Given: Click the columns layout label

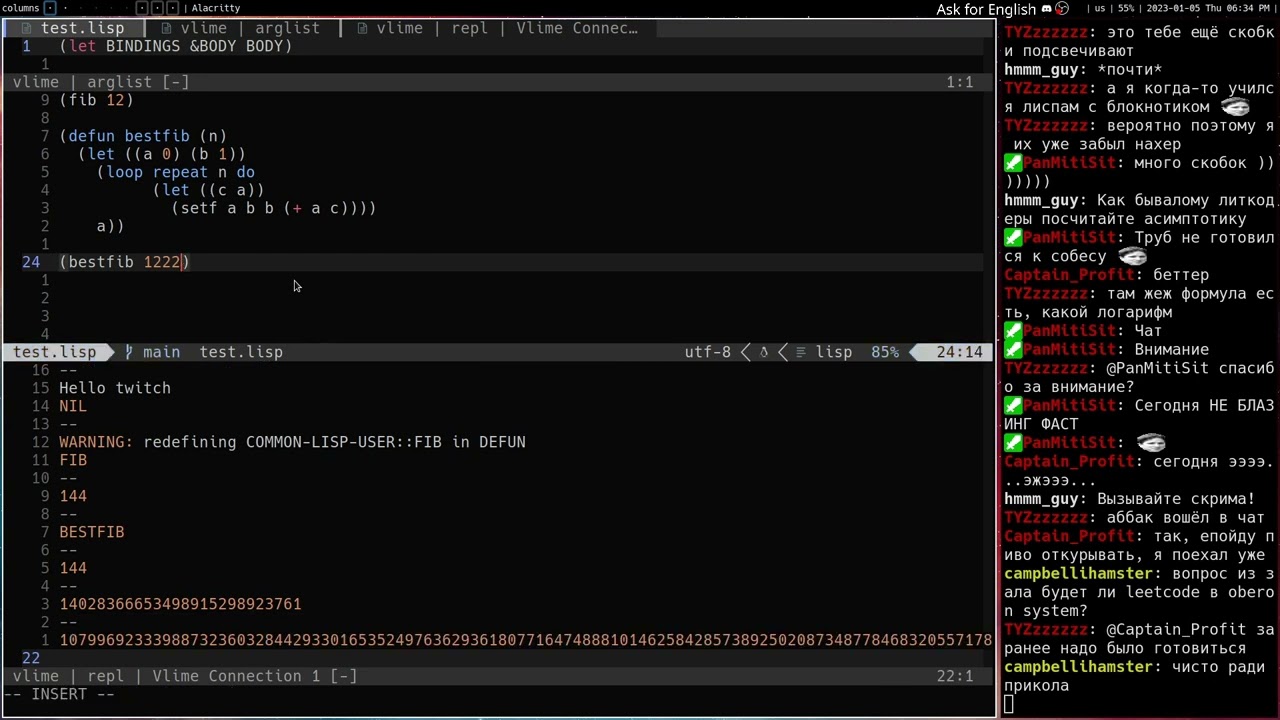Looking at the screenshot, I should click(21, 8).
